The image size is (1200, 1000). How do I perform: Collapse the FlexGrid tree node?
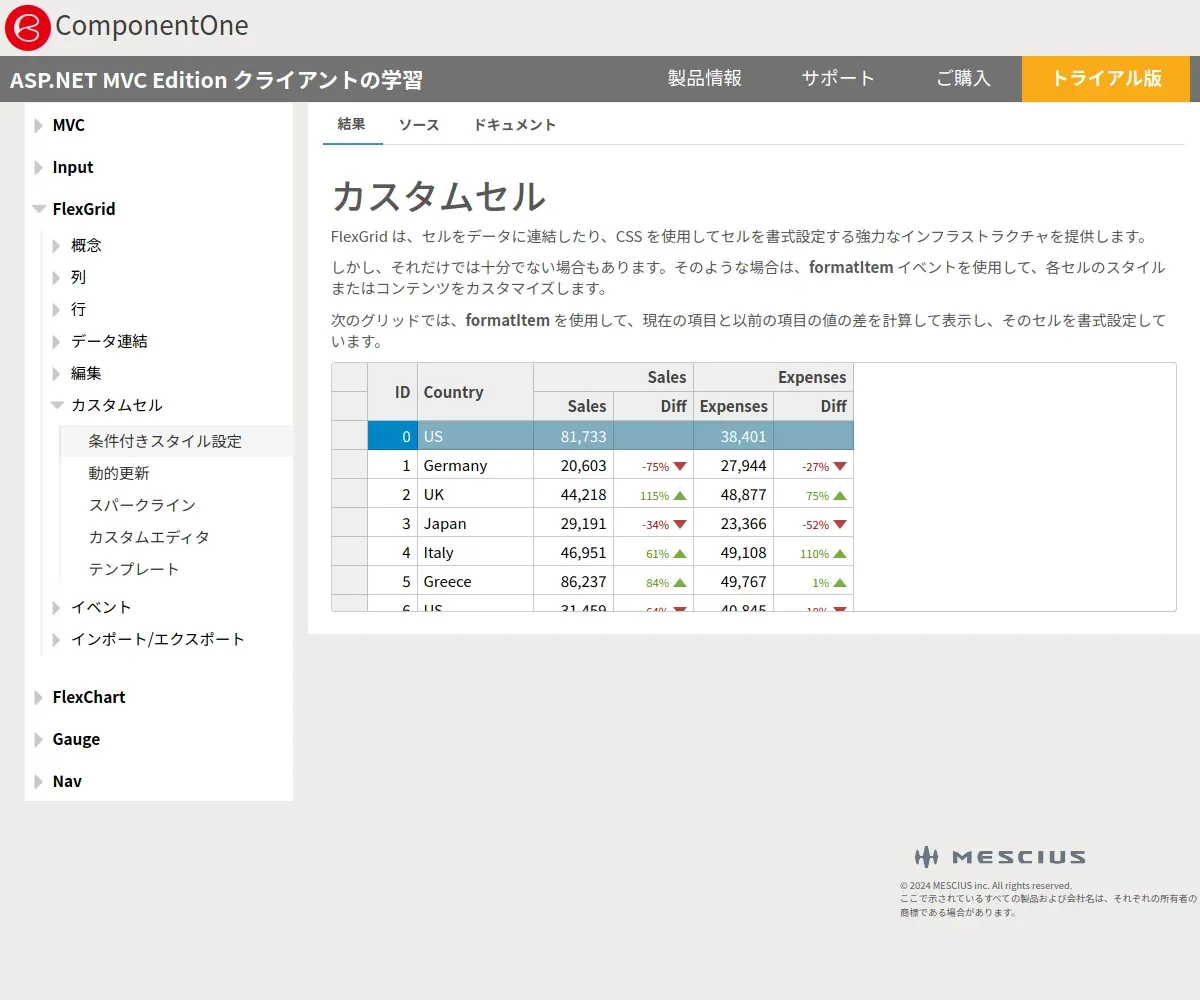pyautogui.click(x=39, y=209)
